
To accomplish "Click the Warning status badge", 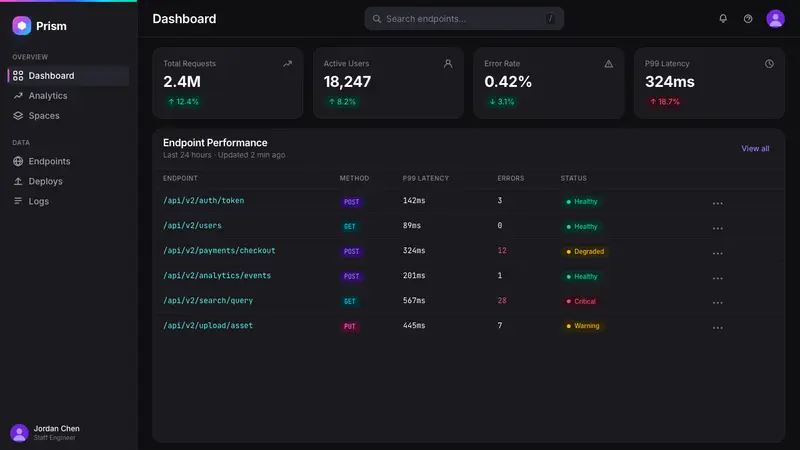I will click(582, 326).
